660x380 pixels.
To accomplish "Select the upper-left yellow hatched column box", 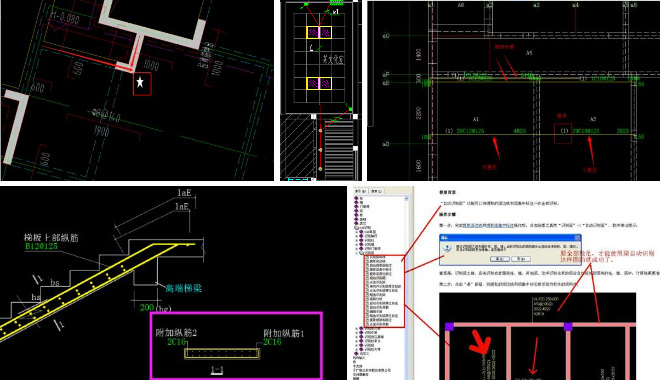I will [312, 32].
